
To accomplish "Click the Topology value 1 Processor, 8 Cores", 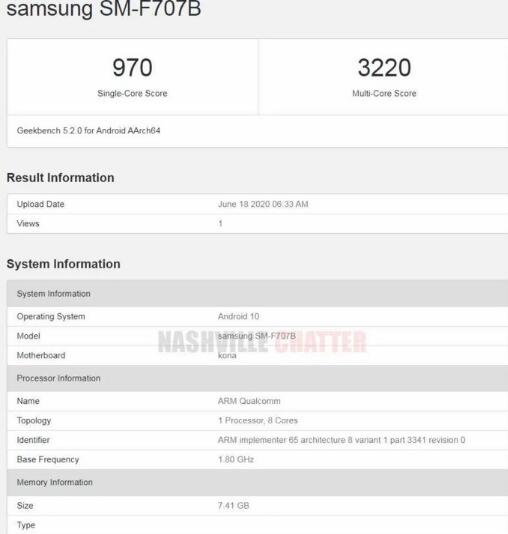I will click(258, 420).
